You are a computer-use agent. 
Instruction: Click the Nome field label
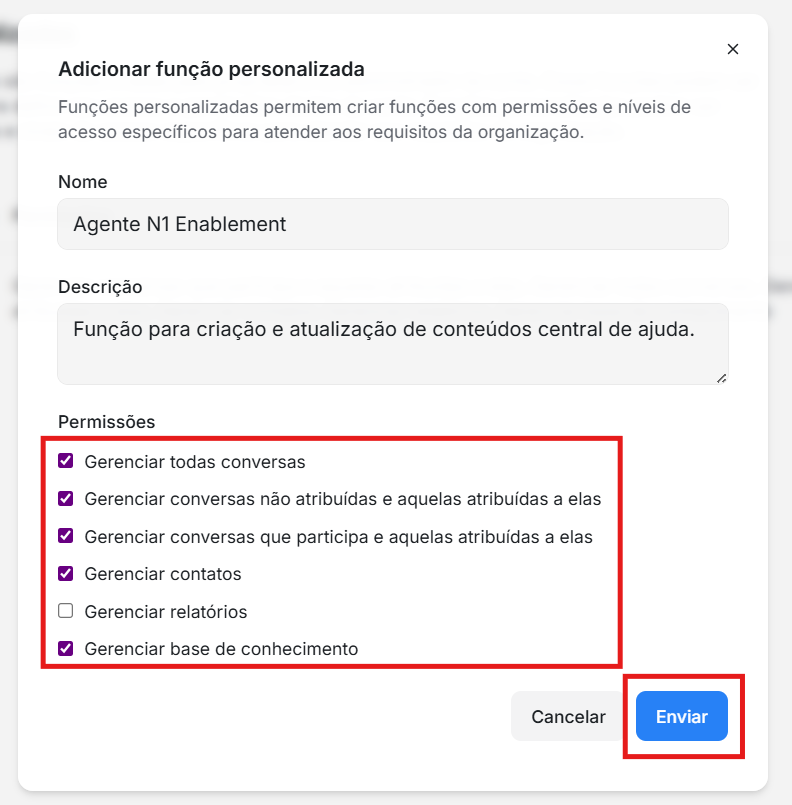pyautogui.click(x=83, y=182)
